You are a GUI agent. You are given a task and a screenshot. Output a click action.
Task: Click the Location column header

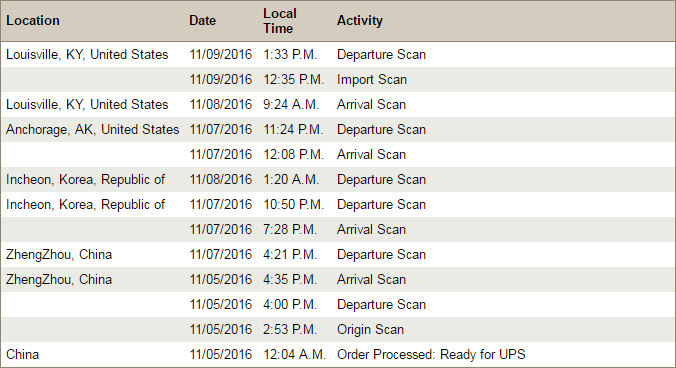[33, 21]
